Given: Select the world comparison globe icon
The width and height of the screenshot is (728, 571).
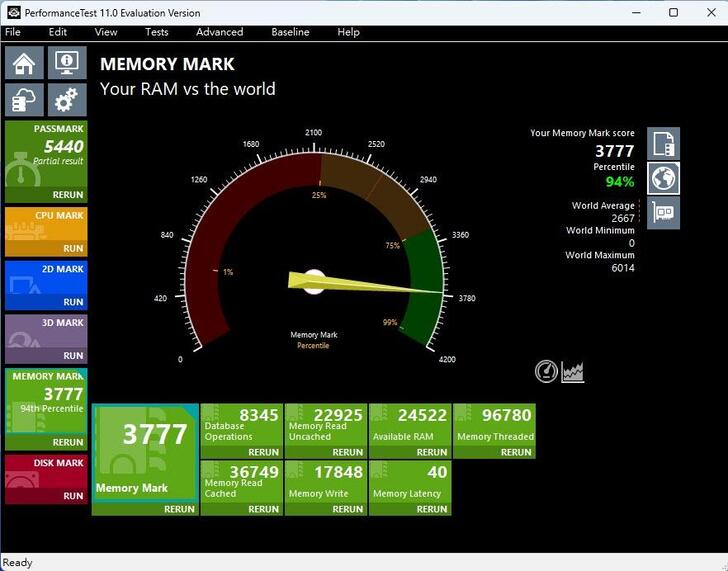Looking at the screenshot, I should coord(663,178).
